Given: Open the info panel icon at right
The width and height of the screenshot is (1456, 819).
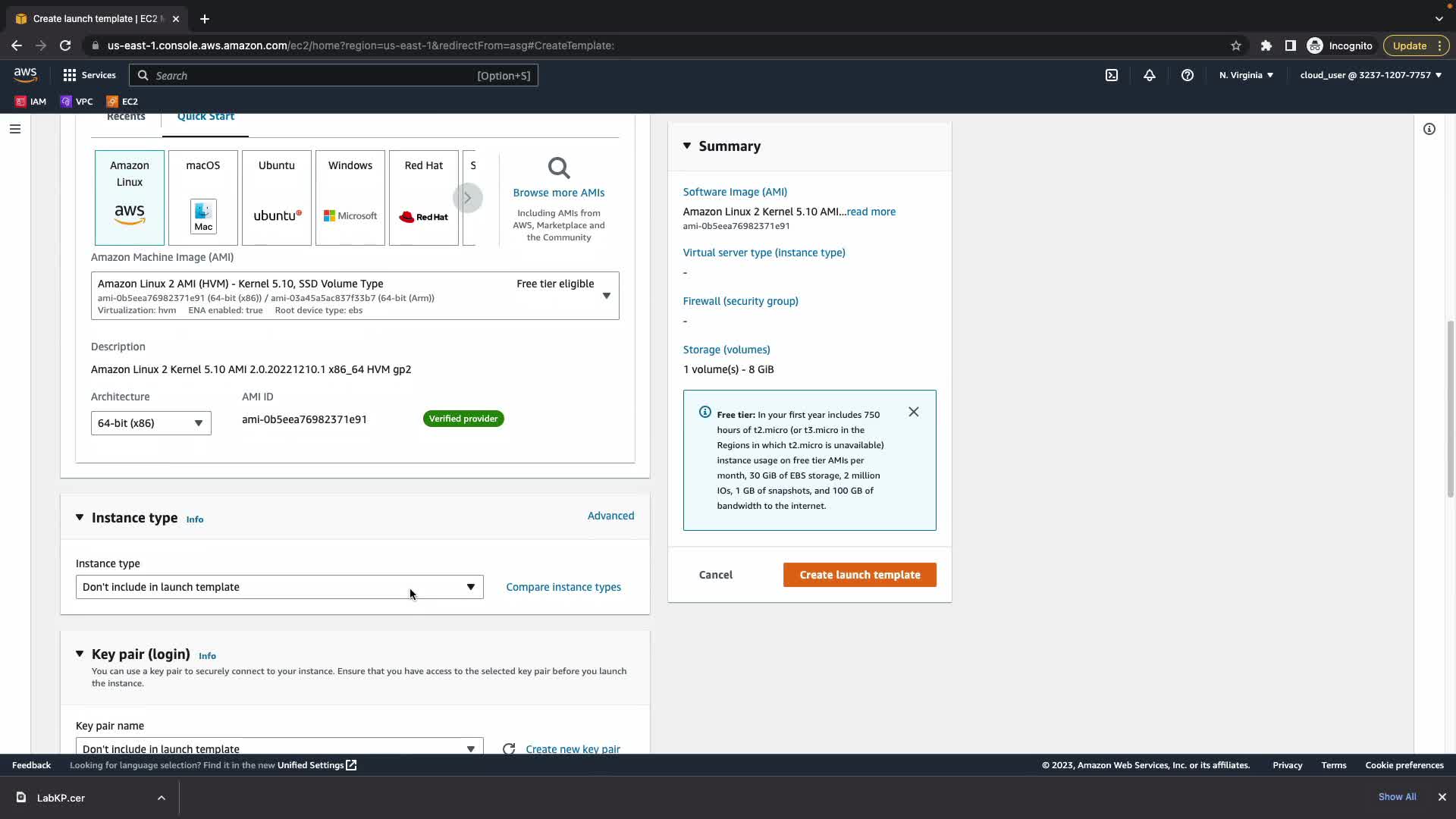Looking at the screenshot, I should (x=1429, y=129).
